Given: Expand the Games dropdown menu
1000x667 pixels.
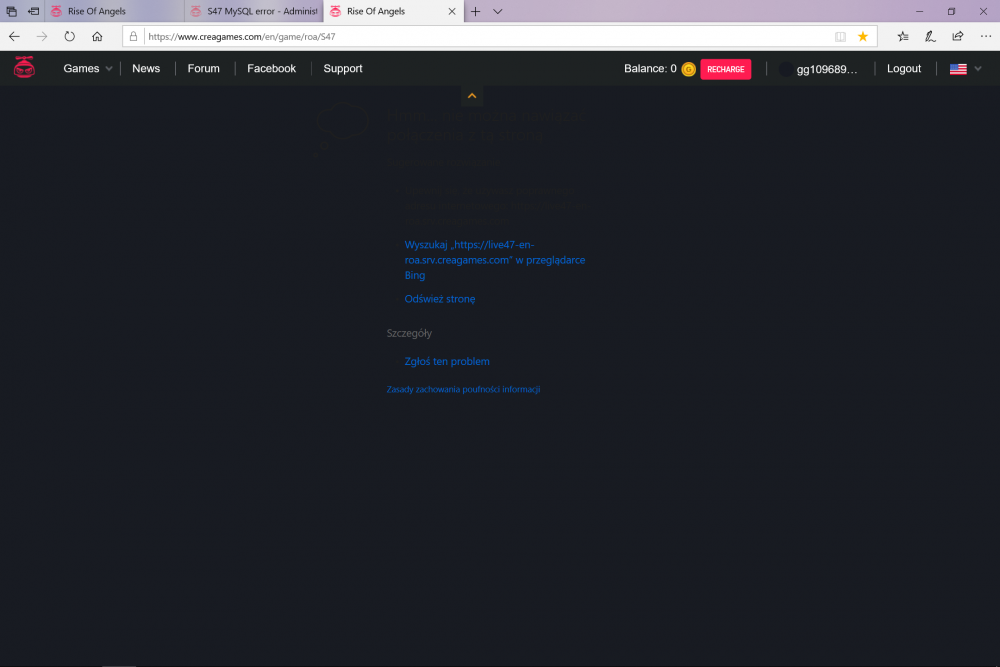Looking at the screenshot, I should coord(87,68).
